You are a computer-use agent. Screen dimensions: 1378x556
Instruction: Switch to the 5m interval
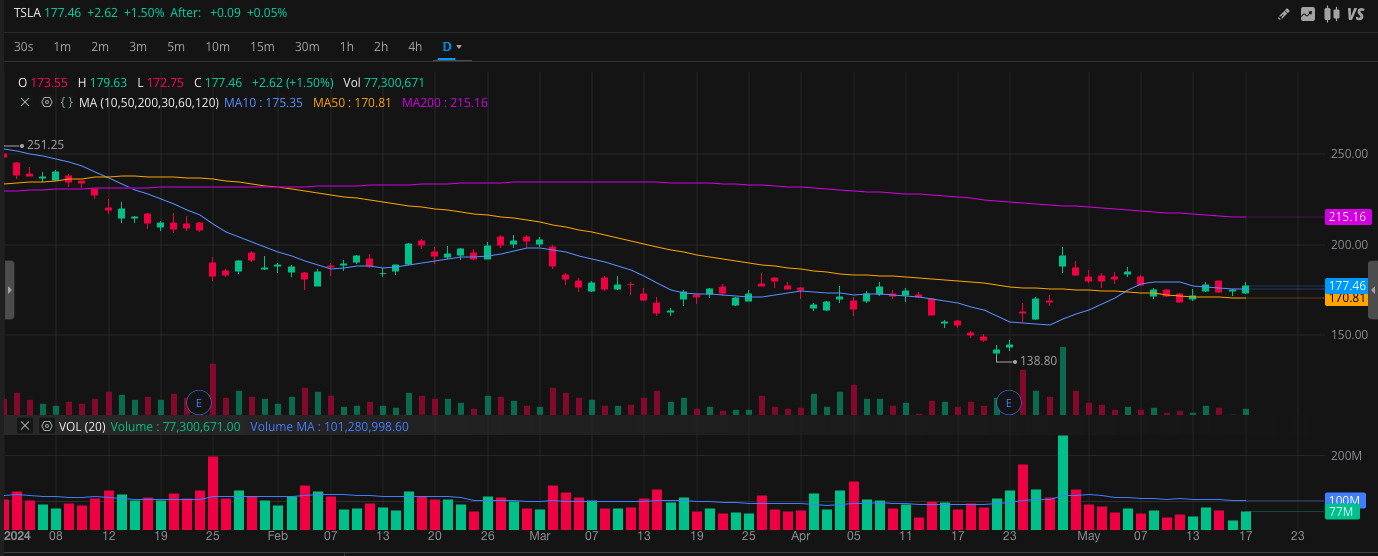(x=176, y=47)
